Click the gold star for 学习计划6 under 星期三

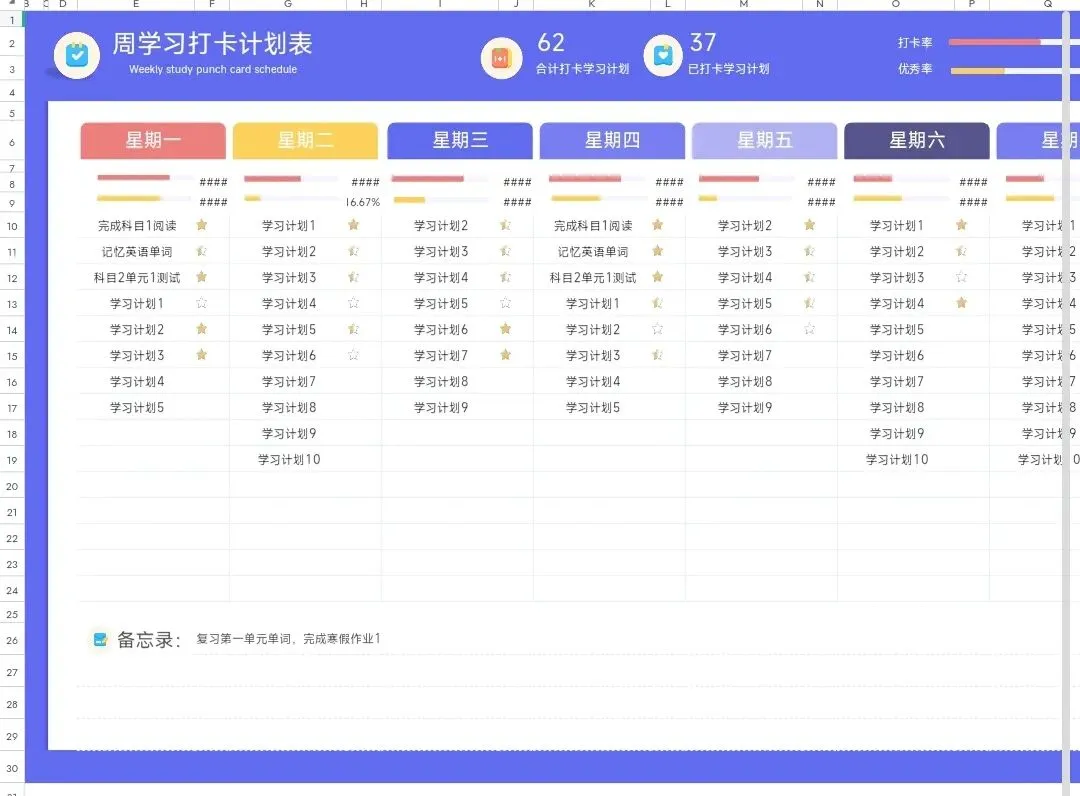pos(506,329)
